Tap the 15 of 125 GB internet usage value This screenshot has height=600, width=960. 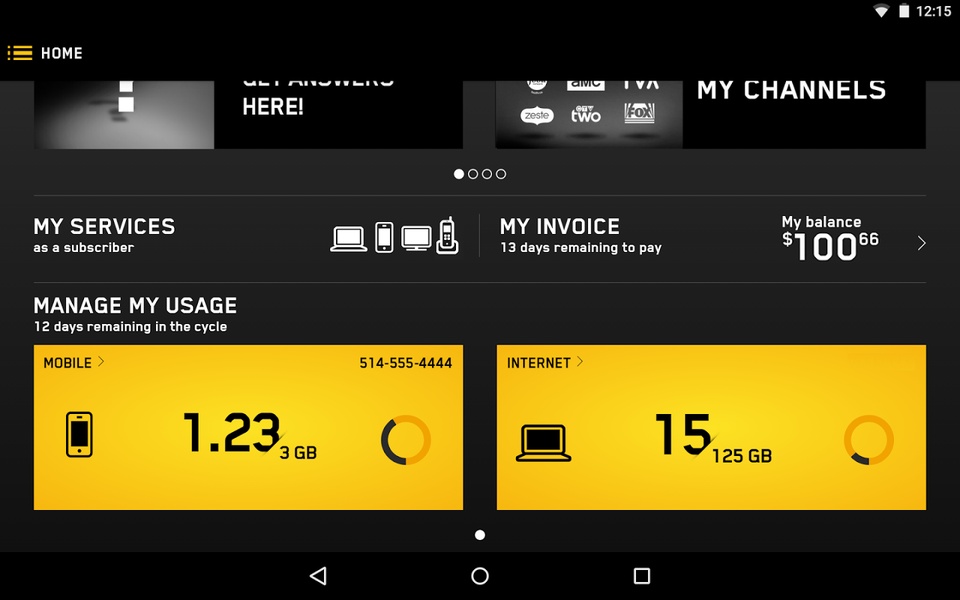(x=713, y=437)
